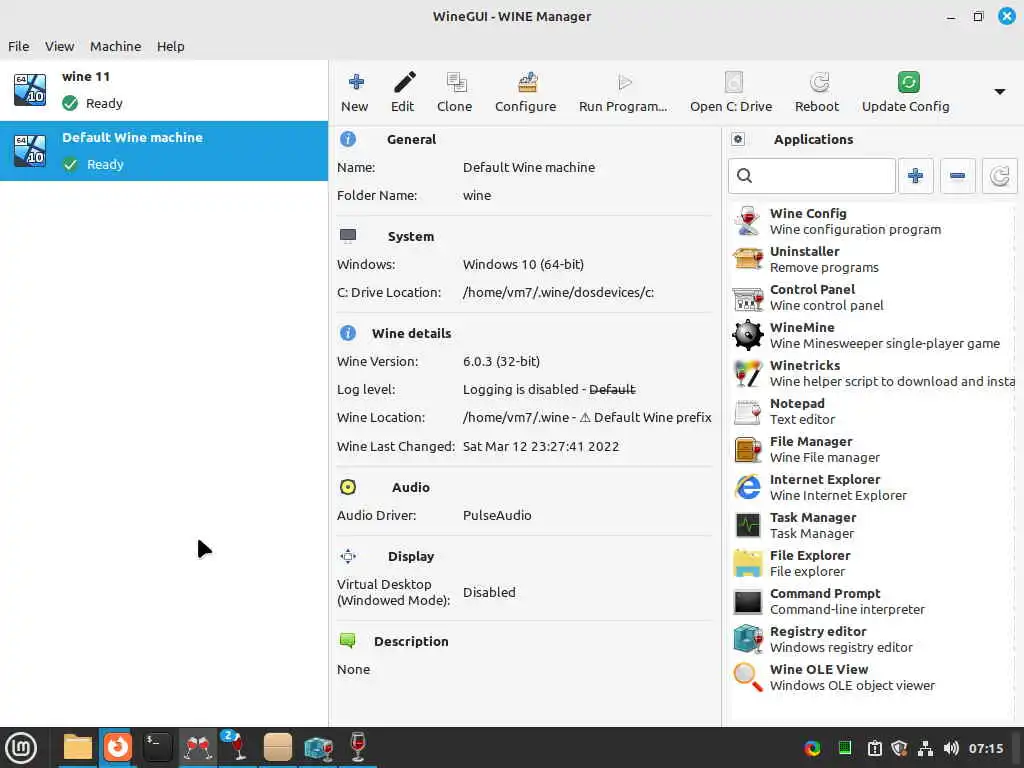Image resolution: width=1024 pixels, height=768 pixels.
Task: Open Firefox from the taskbar
Action: coord(118,747)
